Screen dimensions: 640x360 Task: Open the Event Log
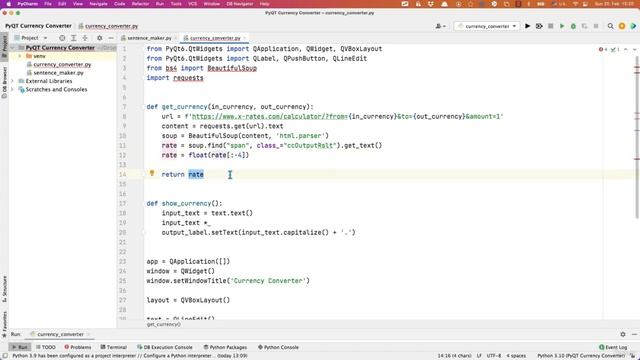pos(613,347)
